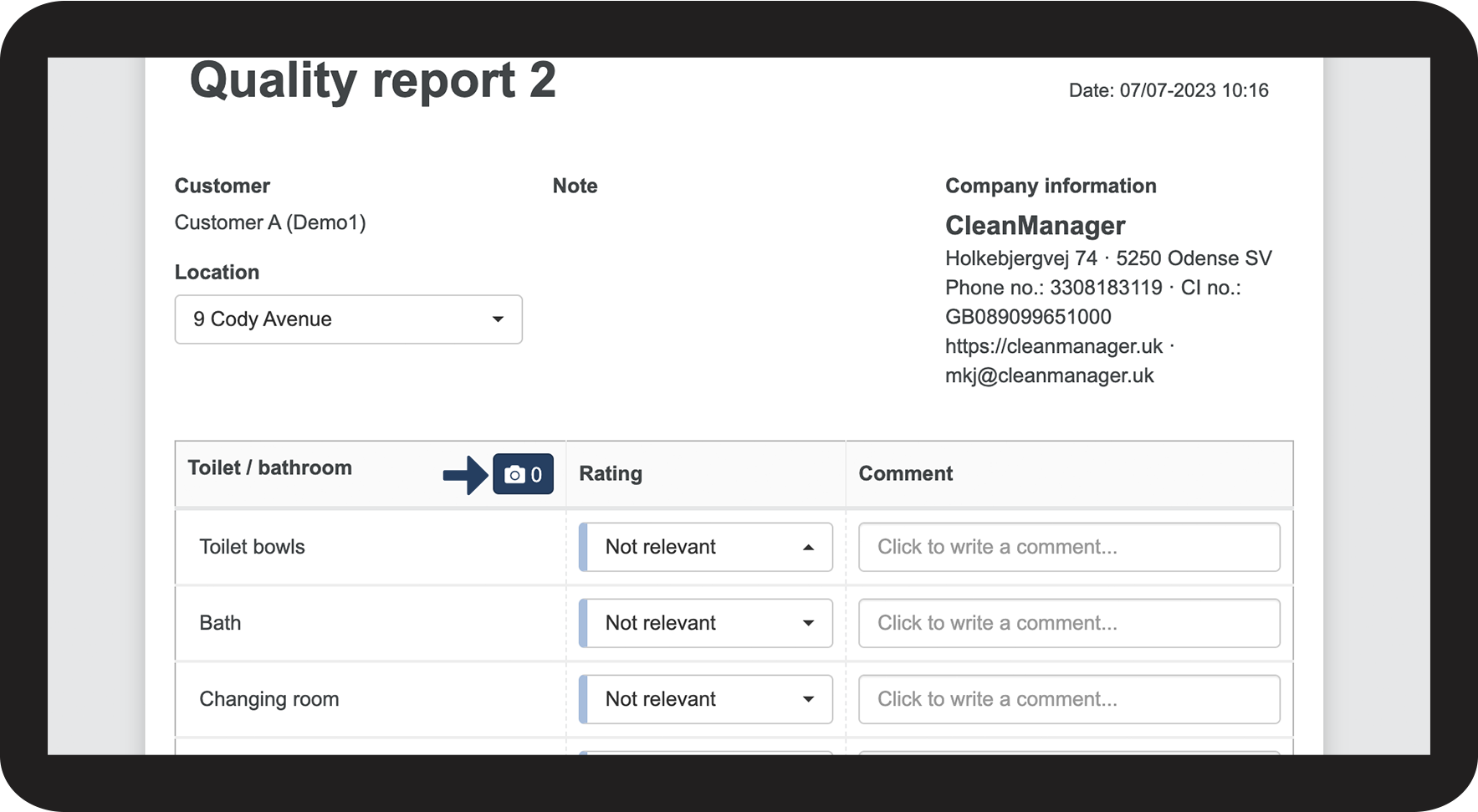Select the Customer A (Demo1) text
The image size is (1478, 812).
coord(269,222)
